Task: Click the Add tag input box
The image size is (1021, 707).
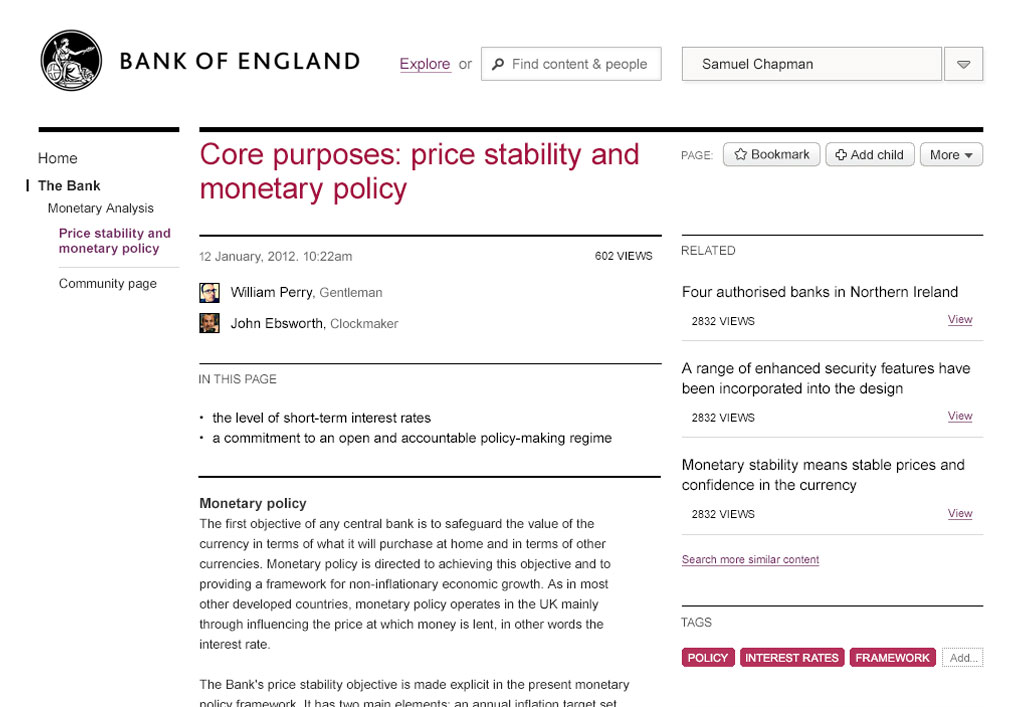Action: (962, 658)
